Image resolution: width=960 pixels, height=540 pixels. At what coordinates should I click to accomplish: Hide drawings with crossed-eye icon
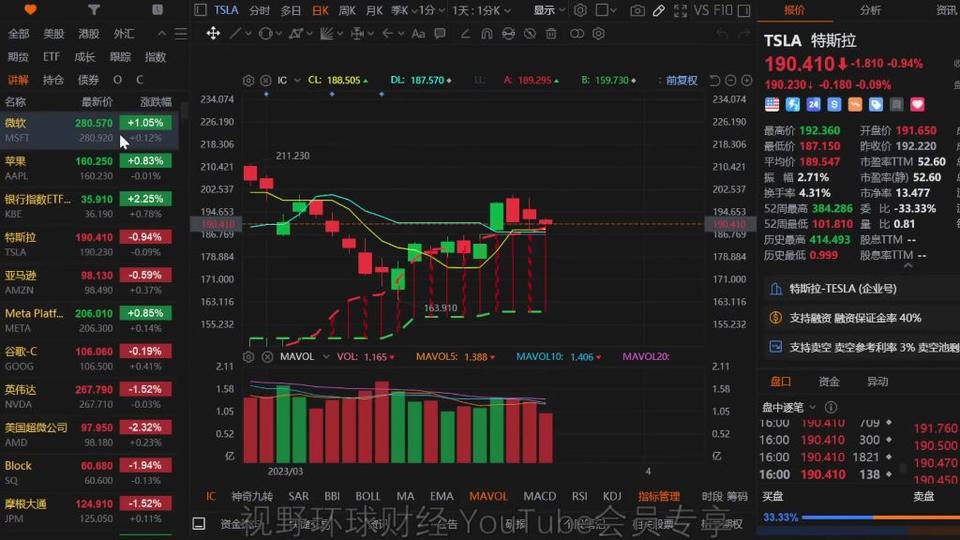tap(530, 34)
